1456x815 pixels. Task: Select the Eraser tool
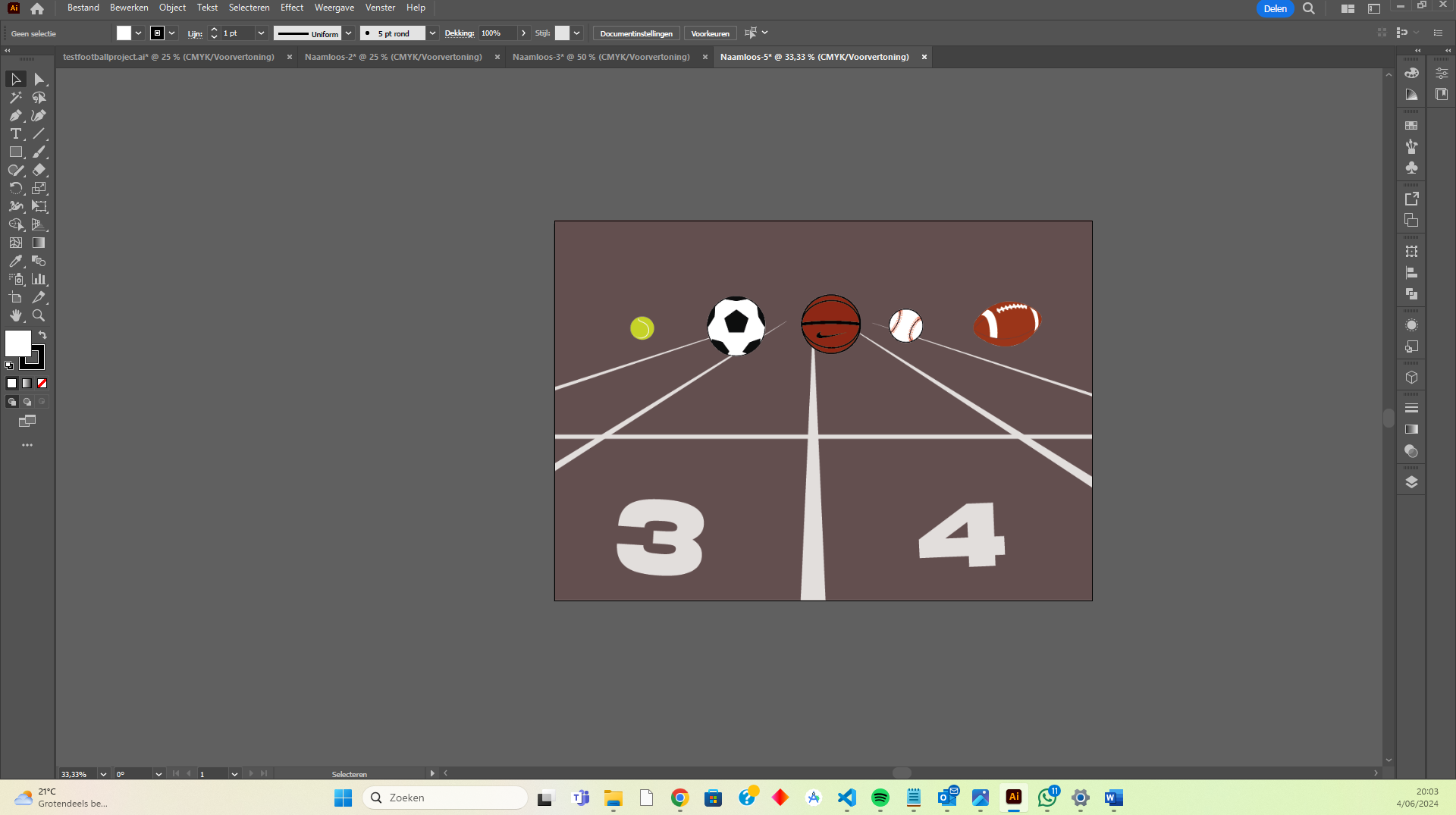(x=39, y=171)
